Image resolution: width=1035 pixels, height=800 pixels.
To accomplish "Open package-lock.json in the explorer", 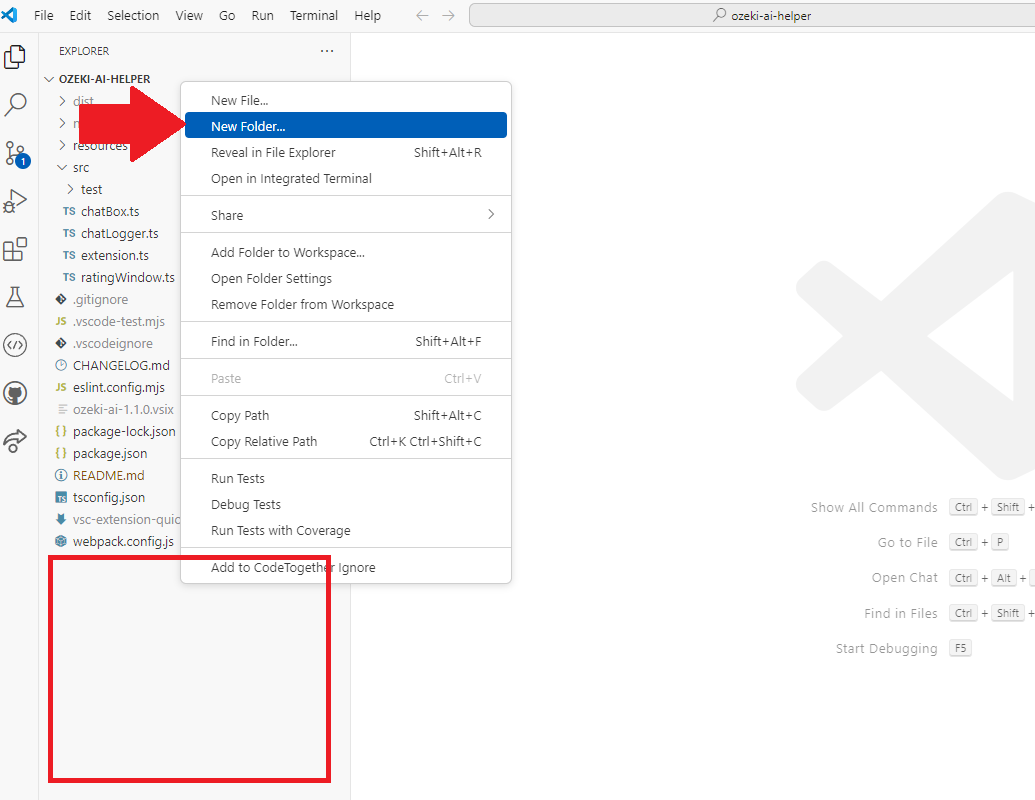I will click(124, 432).
